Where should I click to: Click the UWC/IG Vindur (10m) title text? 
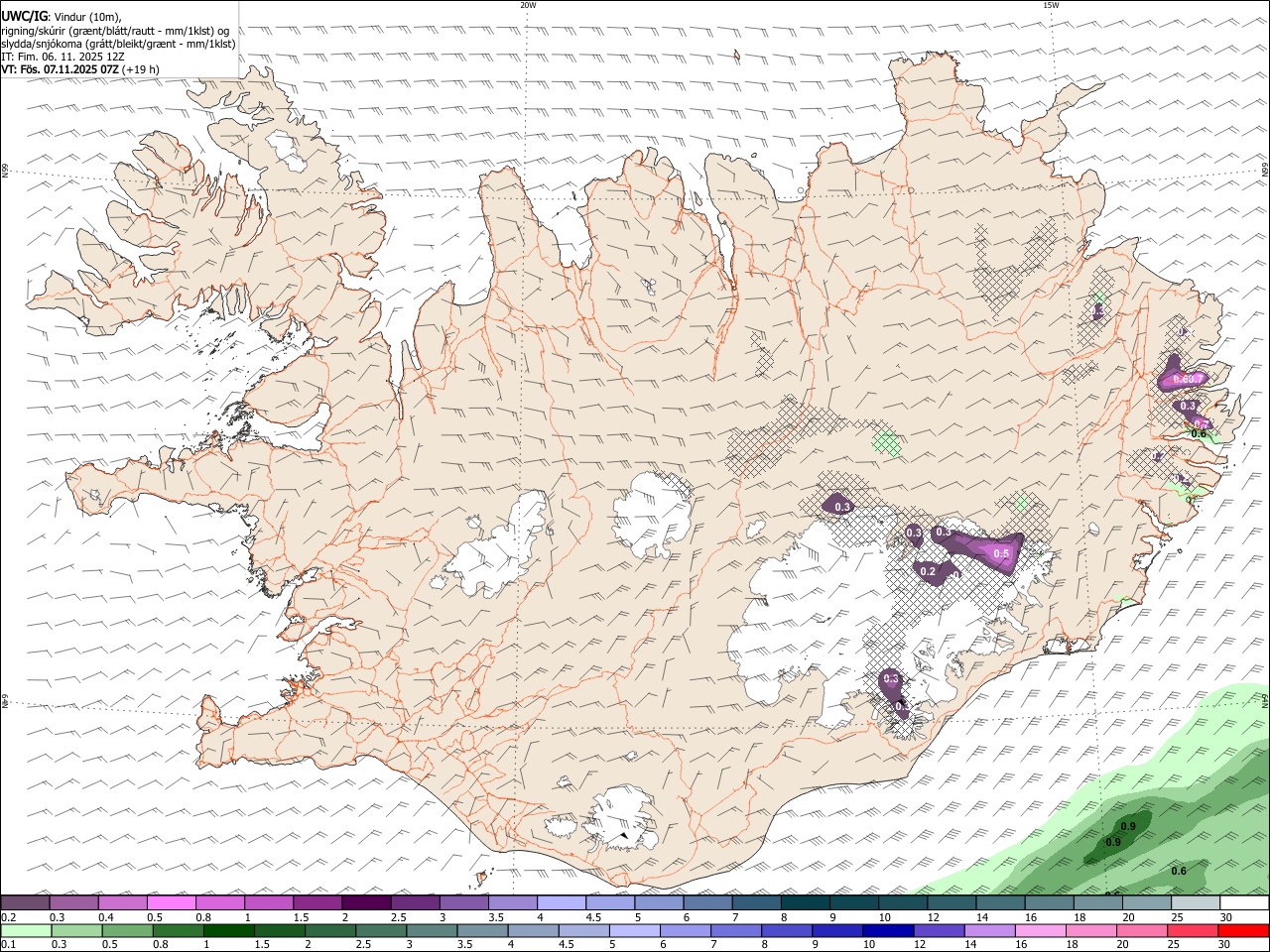63,17
